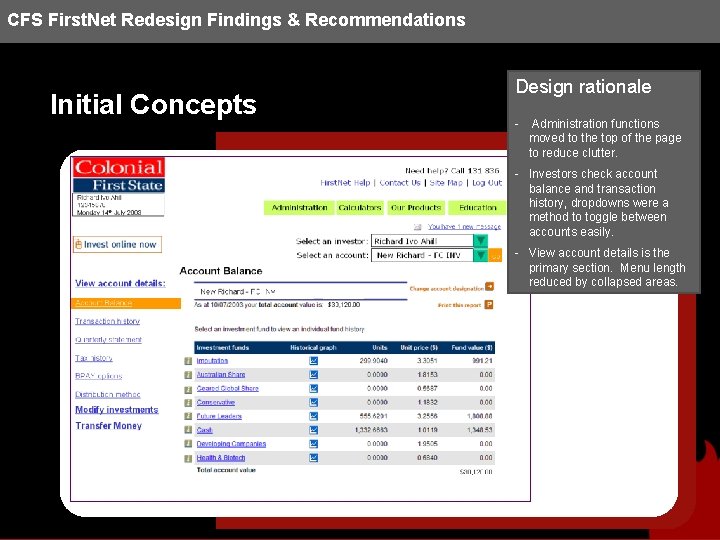
Task: Click info icon beside Geared Global Share
Action: (188, 389)
